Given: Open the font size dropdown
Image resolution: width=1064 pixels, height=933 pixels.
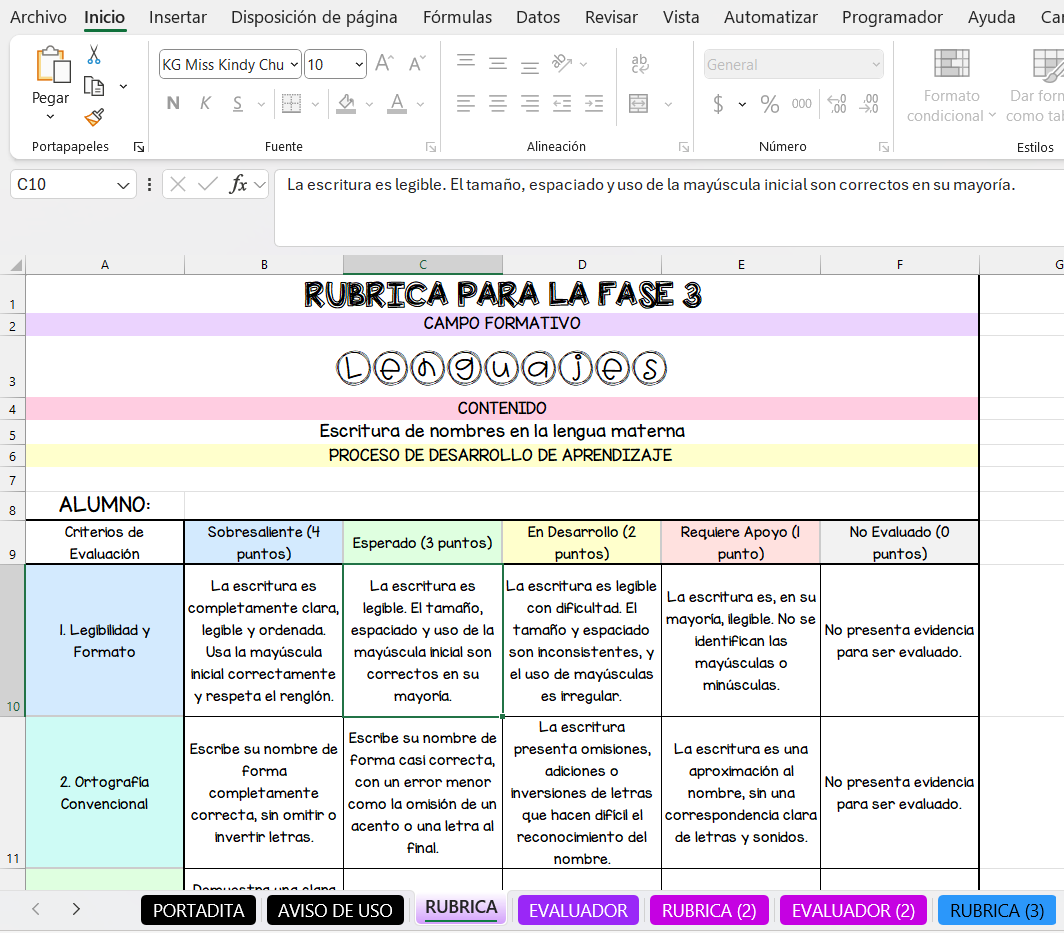Looking at the screenshot, I should click(x=359, y=65).
